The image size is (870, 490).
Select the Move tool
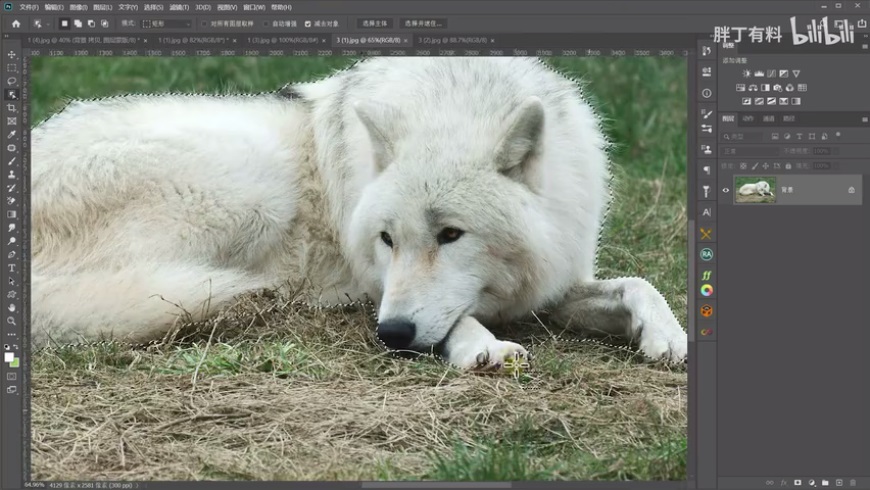click(12, 55)
